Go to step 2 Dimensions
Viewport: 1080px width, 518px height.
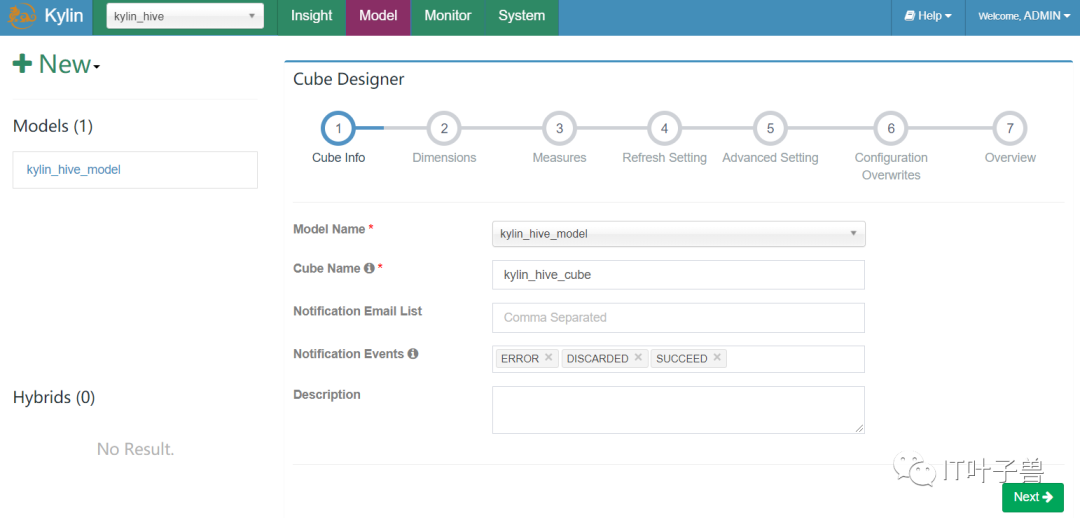point(444,128)
